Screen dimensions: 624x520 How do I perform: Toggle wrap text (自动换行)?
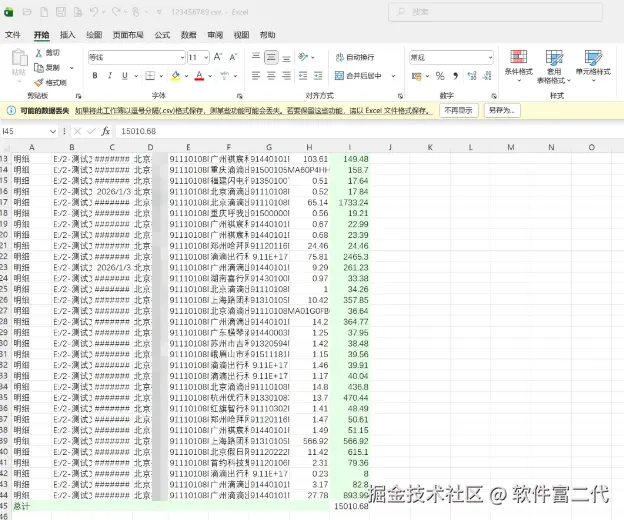point(355,57)
